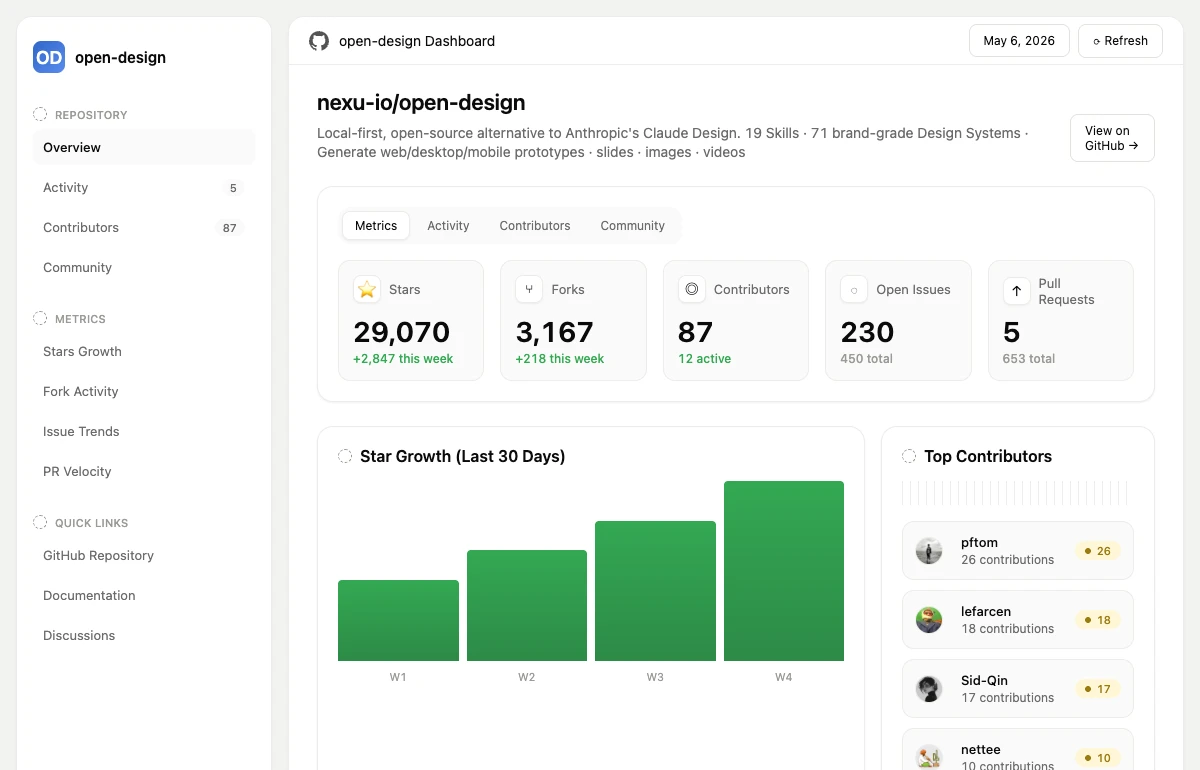Viewport: 1200px width, 770px height.
Task: Click the Refresh button
Action: (x=1120, y=41)
